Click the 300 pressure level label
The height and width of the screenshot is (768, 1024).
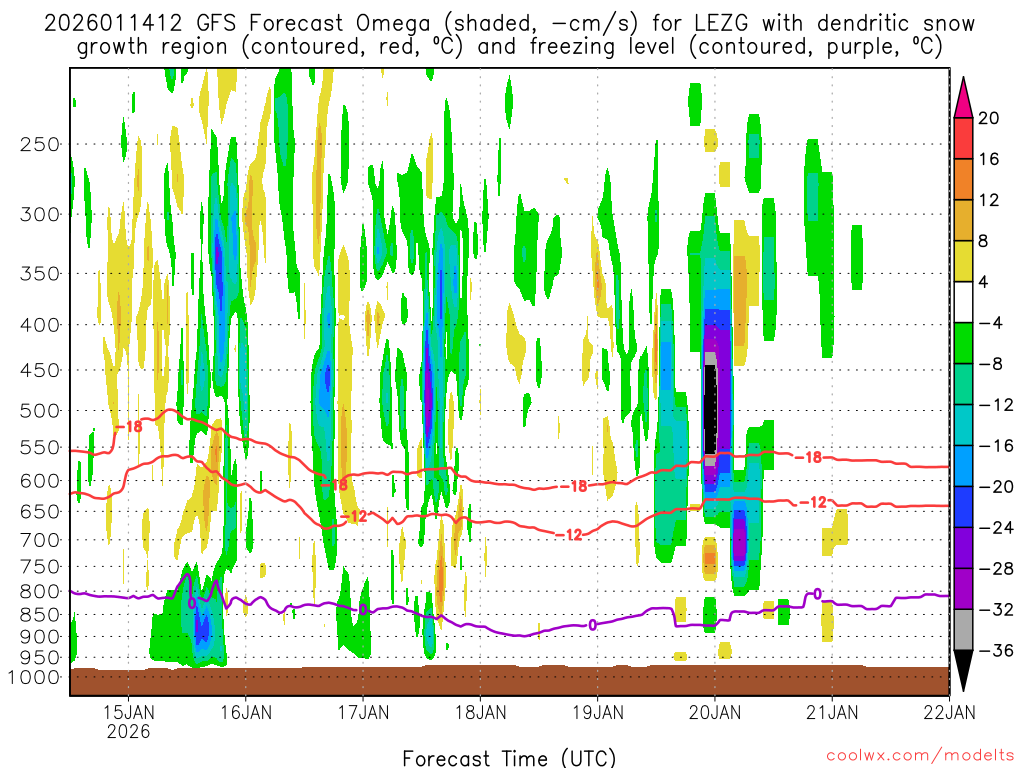pyautogui.click(x=40, y=214)
